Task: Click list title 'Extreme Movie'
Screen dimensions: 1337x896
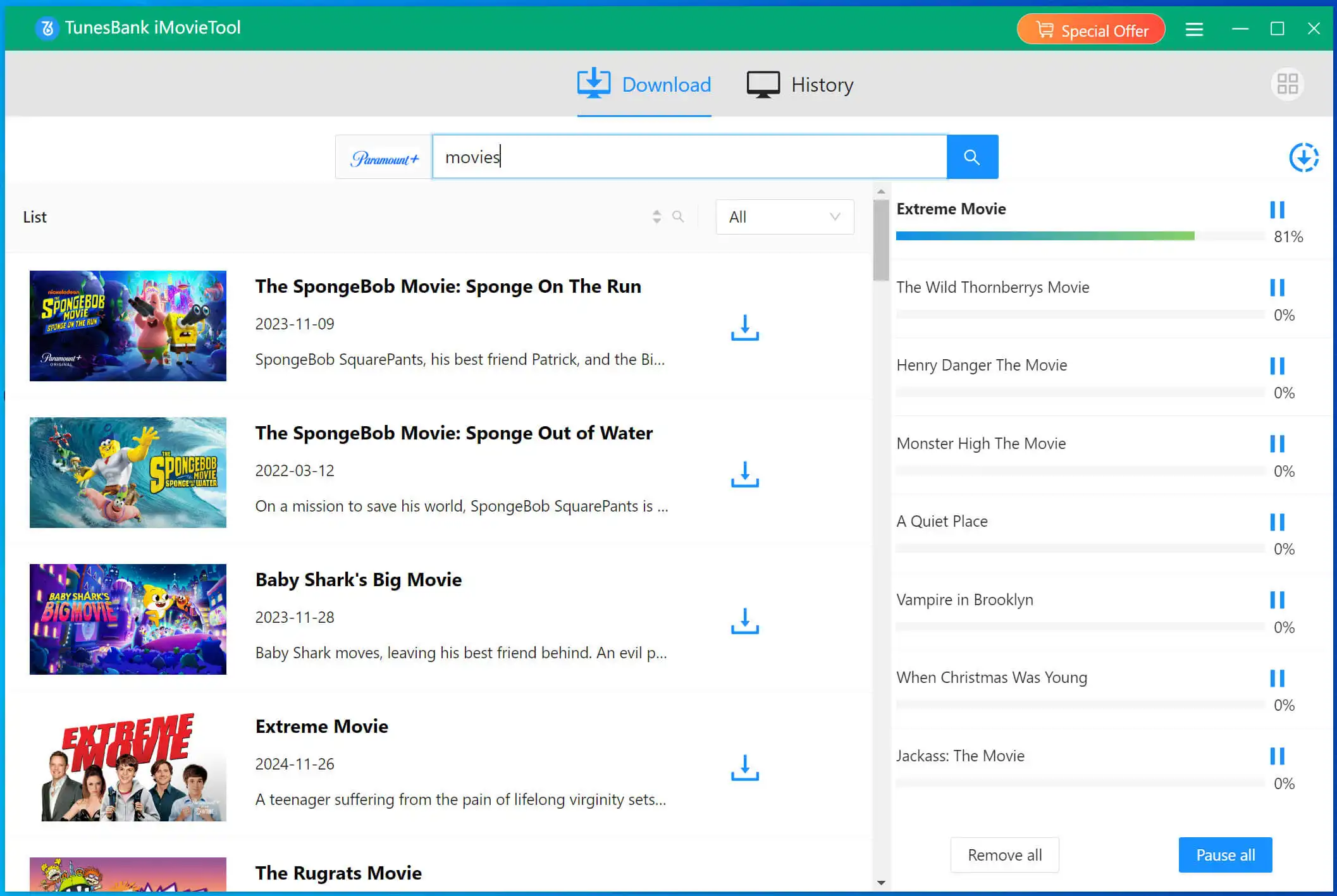Action: coord(322,727)
